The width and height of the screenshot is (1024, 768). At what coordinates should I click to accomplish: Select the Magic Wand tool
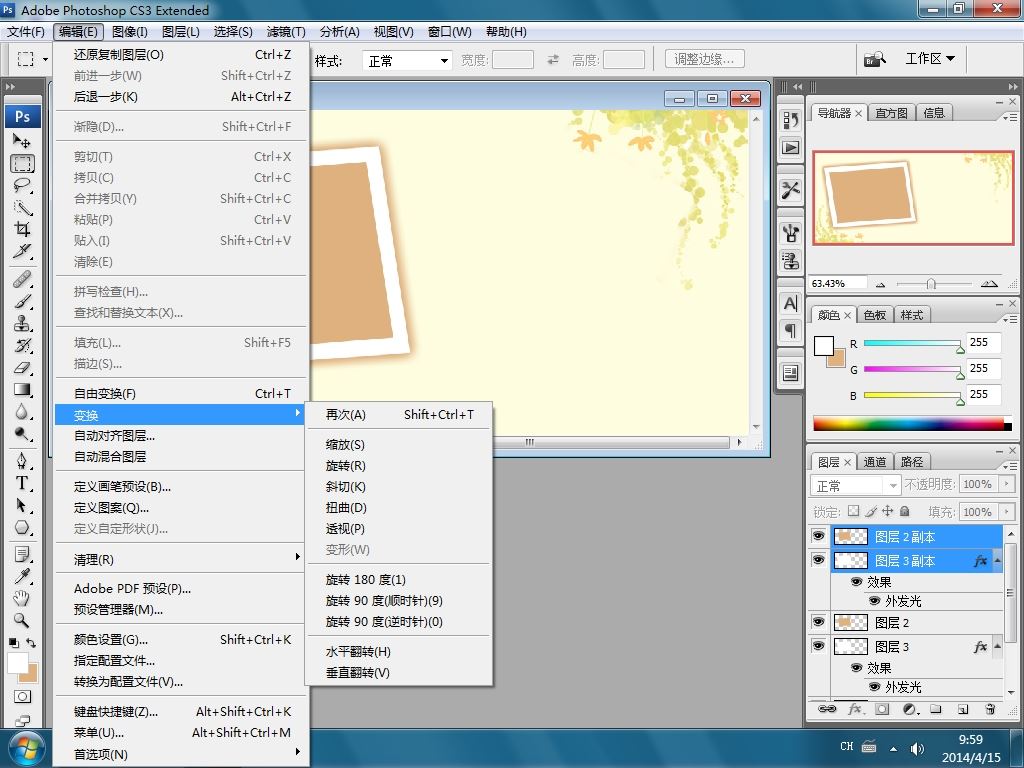(x=22, y=208)
